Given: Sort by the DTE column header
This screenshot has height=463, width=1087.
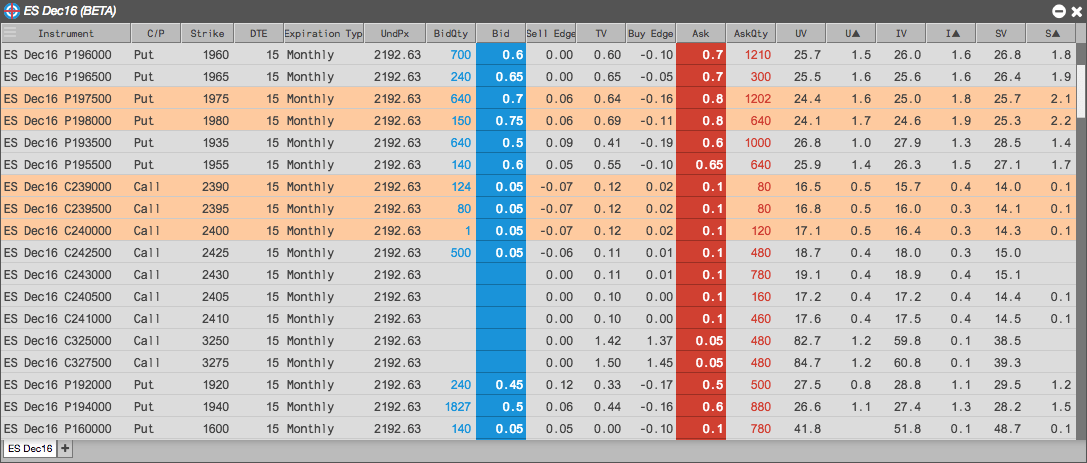Looking at the screenshot, I should [x=259, y=33].
